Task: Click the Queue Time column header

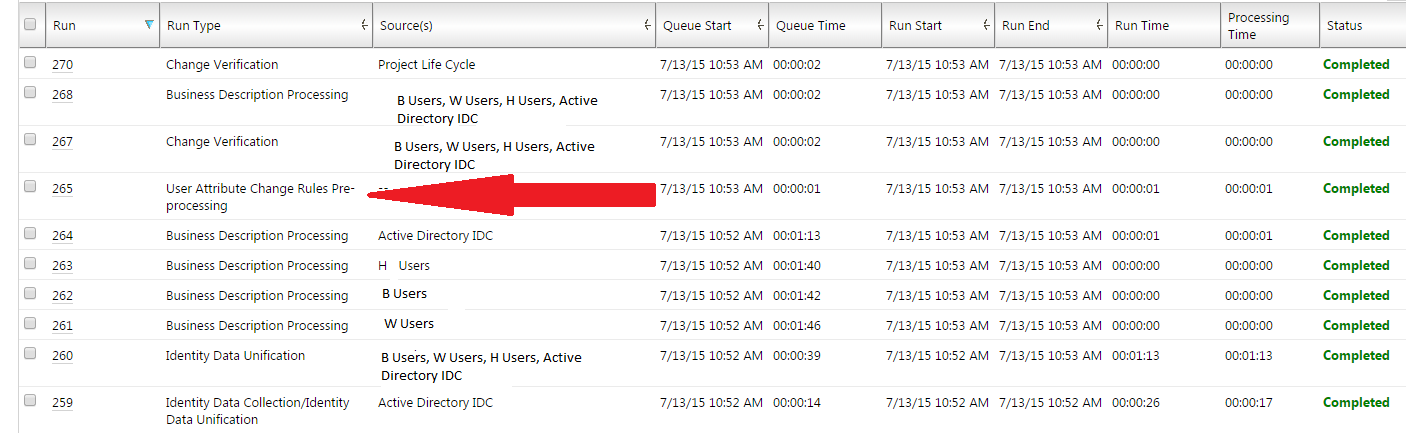Action: (x=811, y=26)
